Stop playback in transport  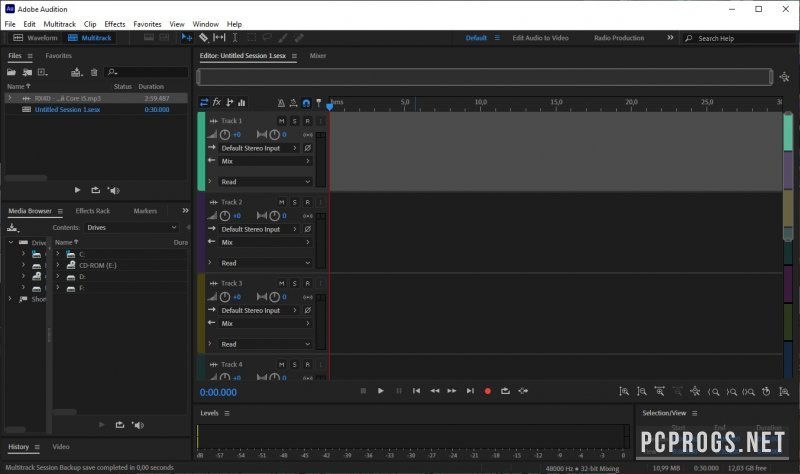point(363,391)
